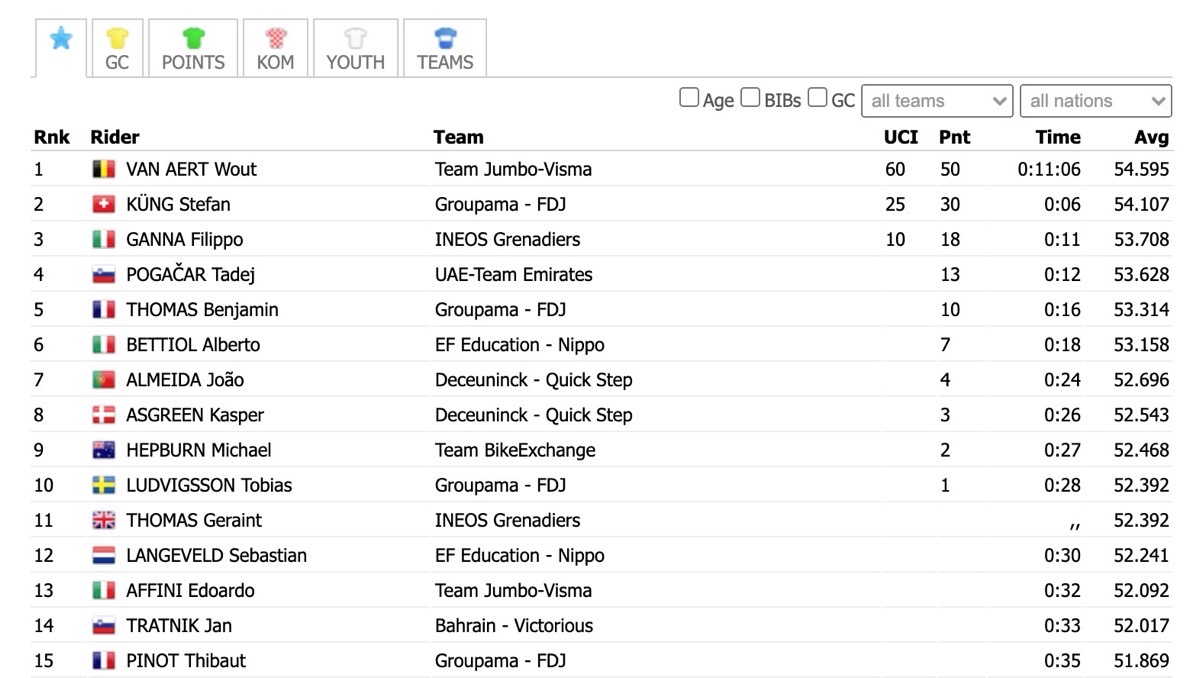Tick the BIBs checkbox
Screen dimensions: 1200x678
click(x=750, y=98)
